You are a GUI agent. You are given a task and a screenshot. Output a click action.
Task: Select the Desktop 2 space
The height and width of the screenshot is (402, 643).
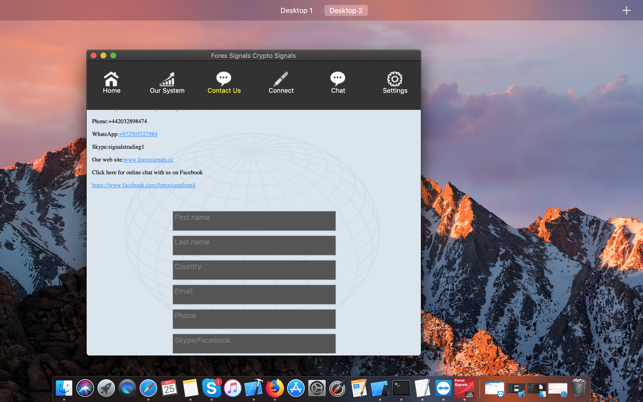coord(346,10)
